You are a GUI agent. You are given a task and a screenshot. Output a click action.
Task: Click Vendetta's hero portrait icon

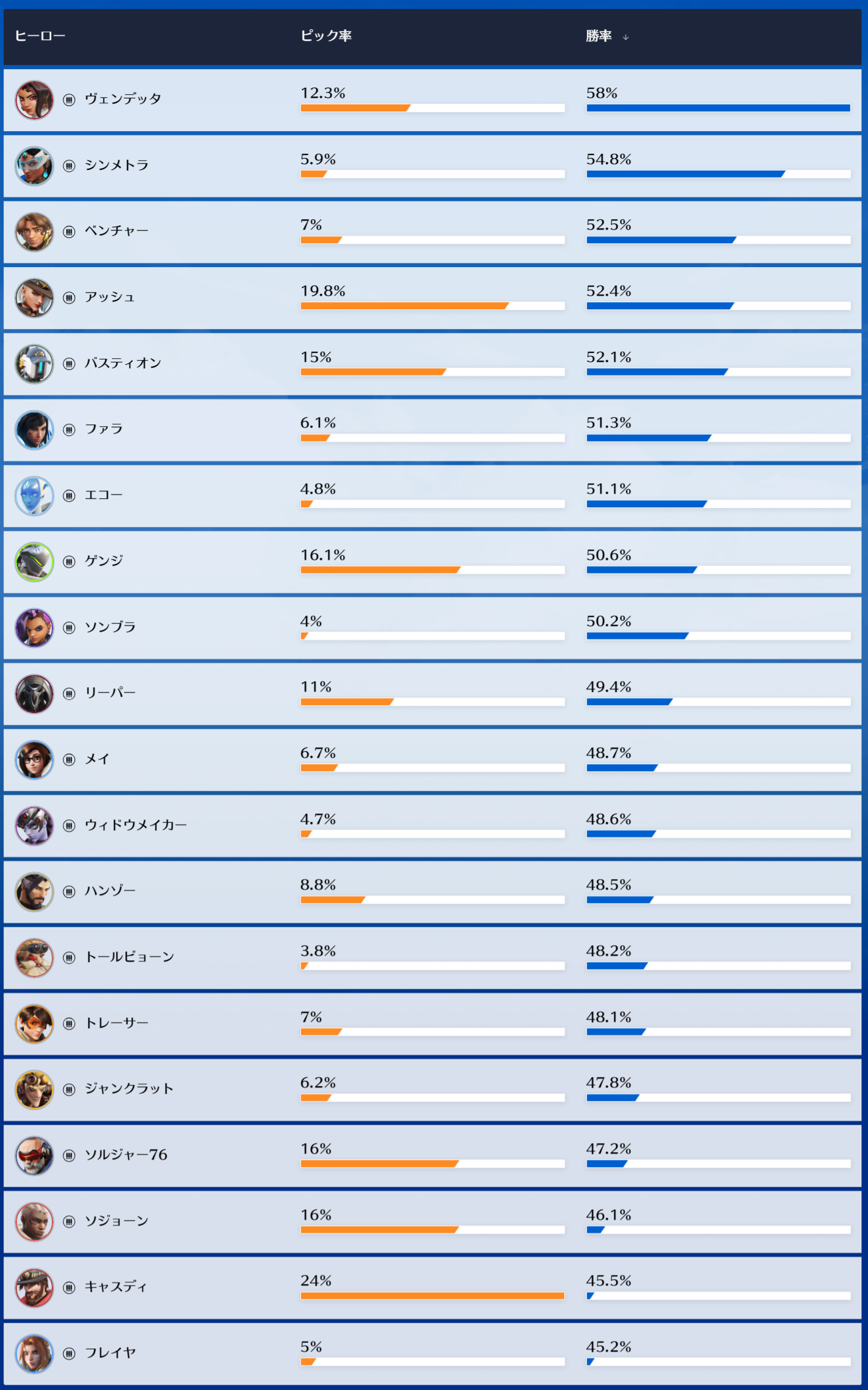coord(34,100)
